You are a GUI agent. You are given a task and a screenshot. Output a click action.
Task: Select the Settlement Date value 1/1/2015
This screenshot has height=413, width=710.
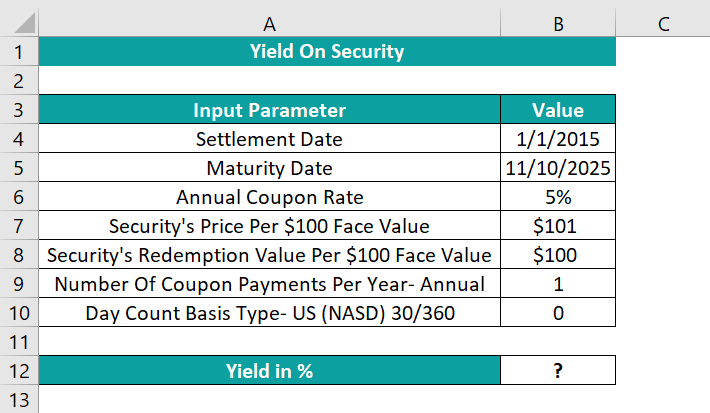click(558, 139)
